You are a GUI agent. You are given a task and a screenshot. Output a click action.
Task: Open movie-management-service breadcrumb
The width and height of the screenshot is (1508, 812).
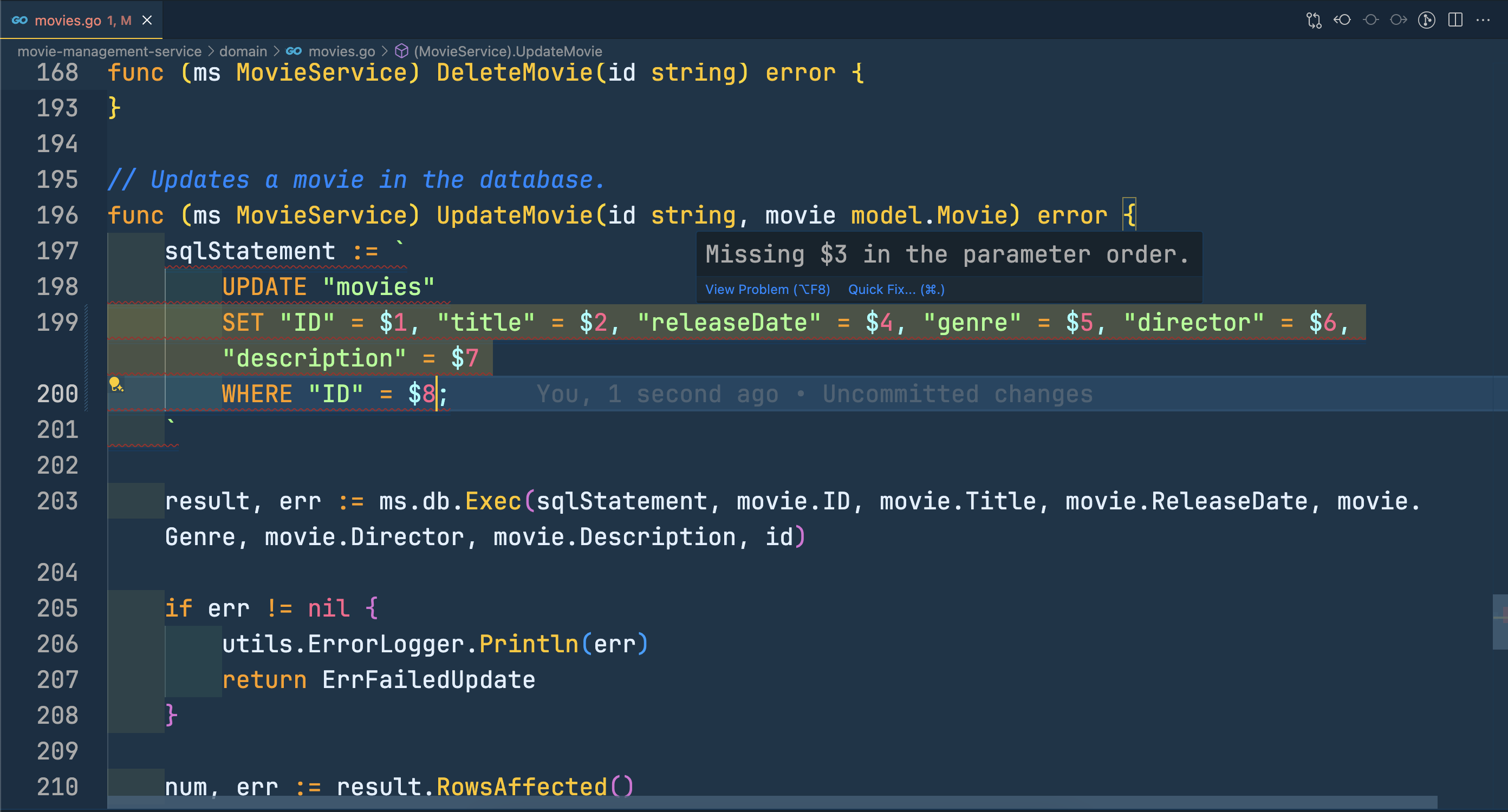point(109,51)
